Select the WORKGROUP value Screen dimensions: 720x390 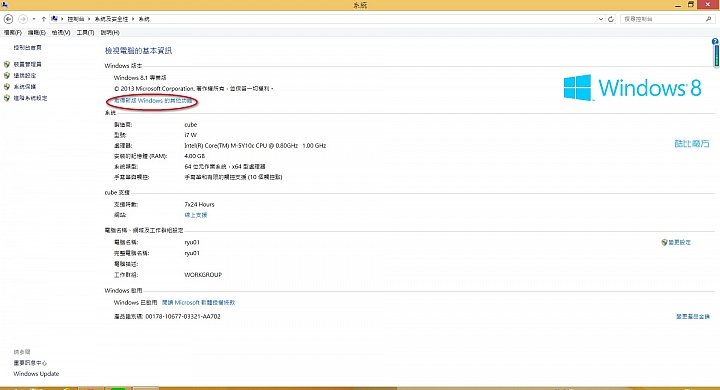coord(203,275)
